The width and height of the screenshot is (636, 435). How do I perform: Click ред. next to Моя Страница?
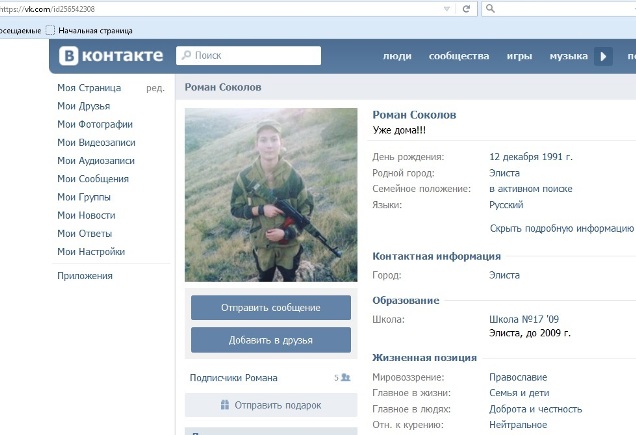pos(155,88)
